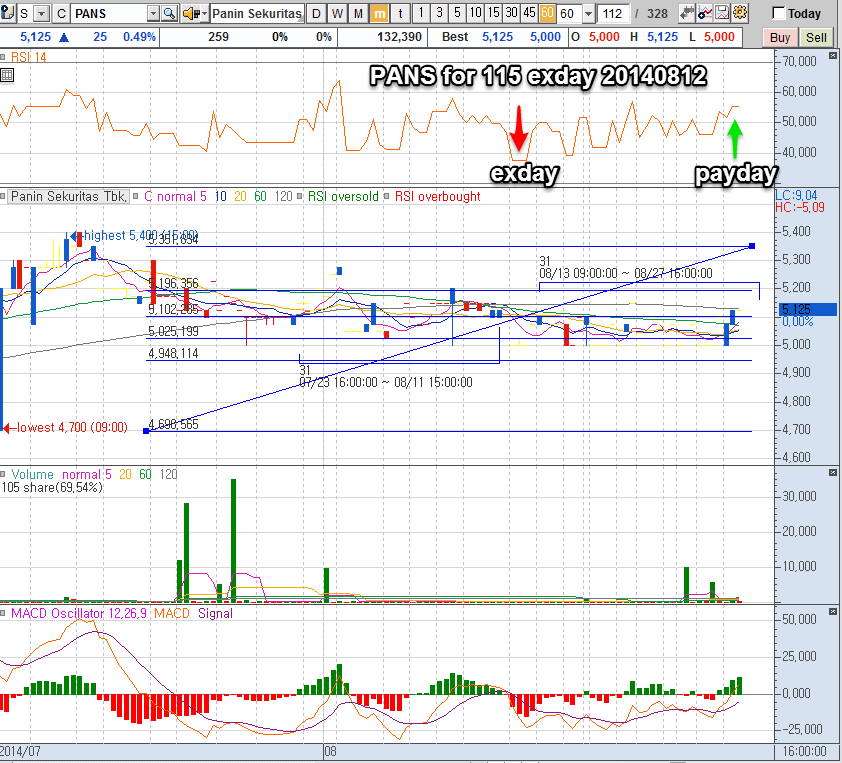Click the 120 price moving average legend value
The width and height of the screenshot is (842, 763).
[284, 197]
